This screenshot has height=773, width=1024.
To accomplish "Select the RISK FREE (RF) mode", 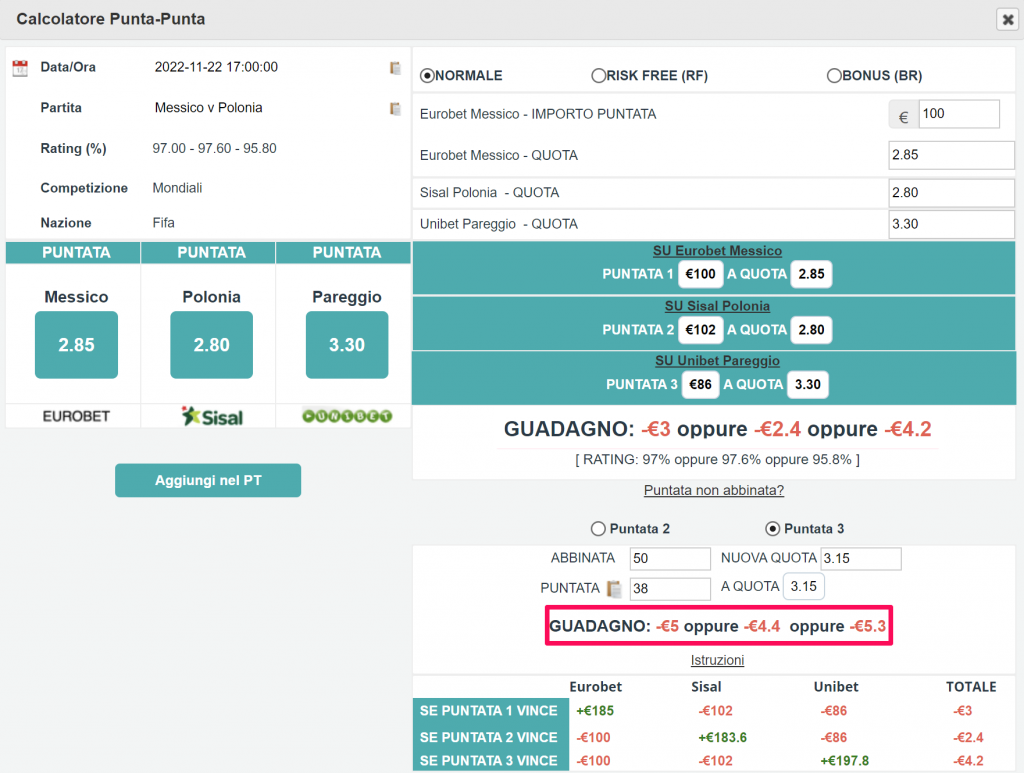I will tap(598, 76).
